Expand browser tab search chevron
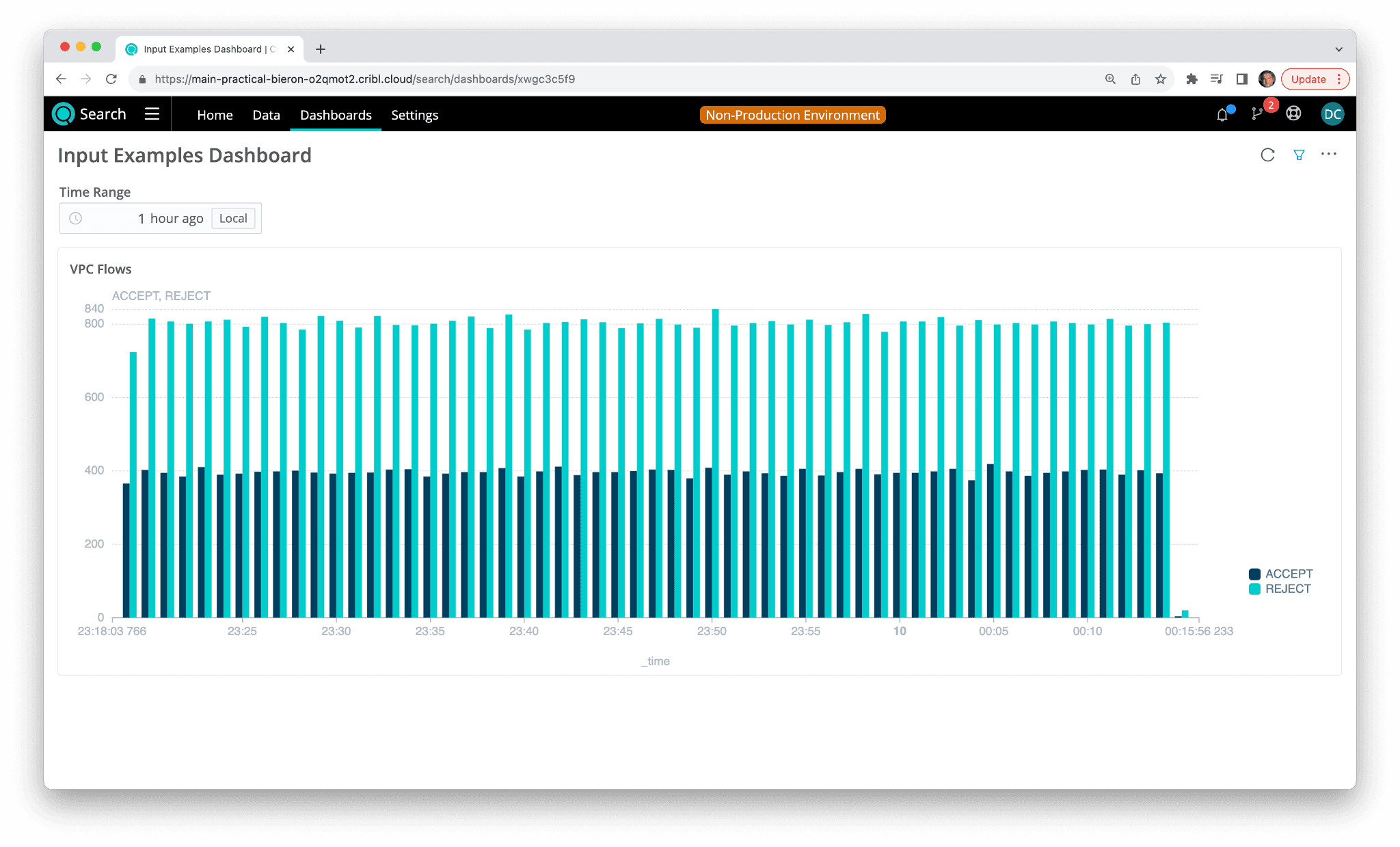Image resolution: width=1400 pixels, height=847 pixels. pos(1338,49)
